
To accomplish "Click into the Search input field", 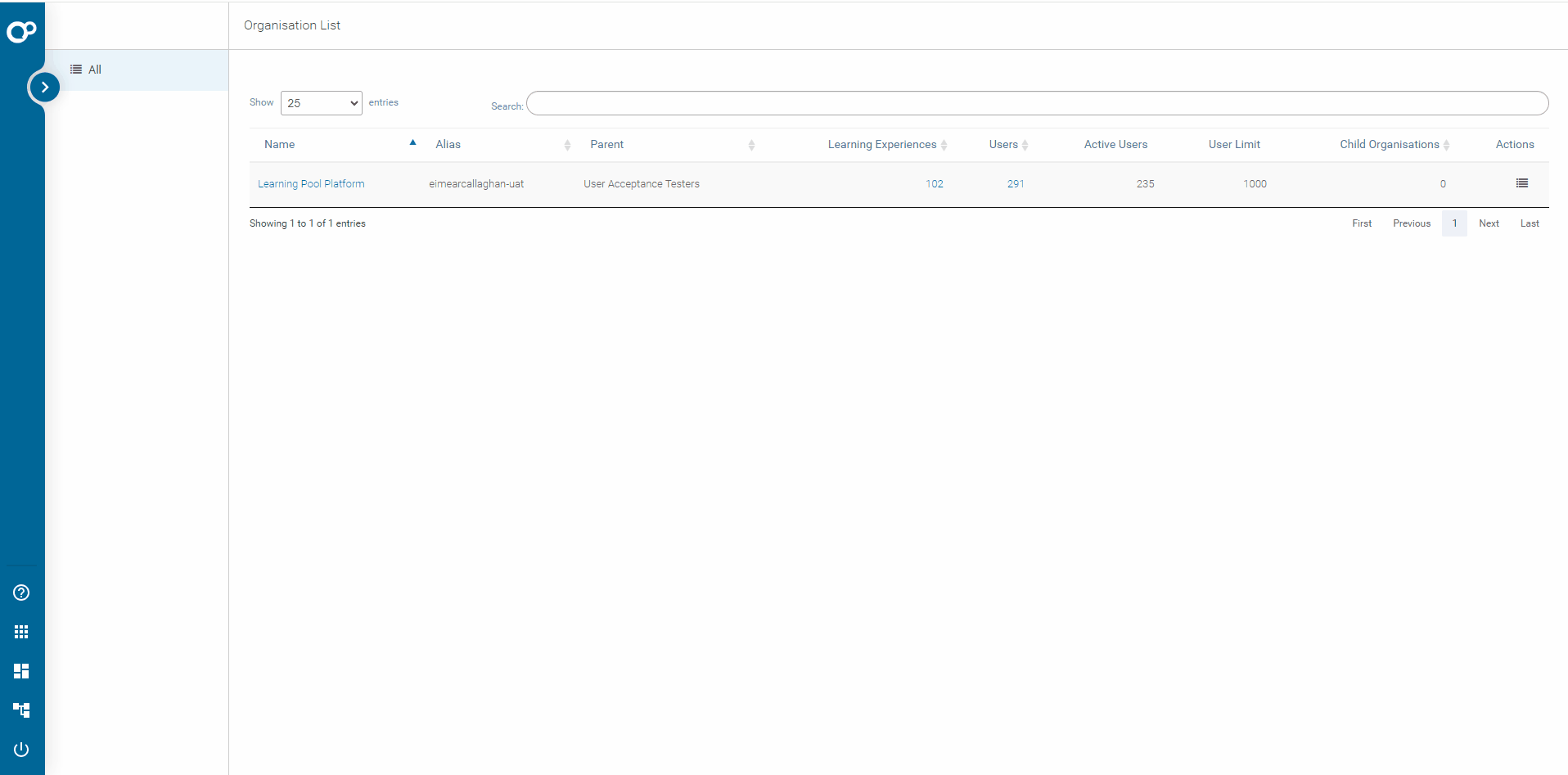I will [x=1036, y=103].
